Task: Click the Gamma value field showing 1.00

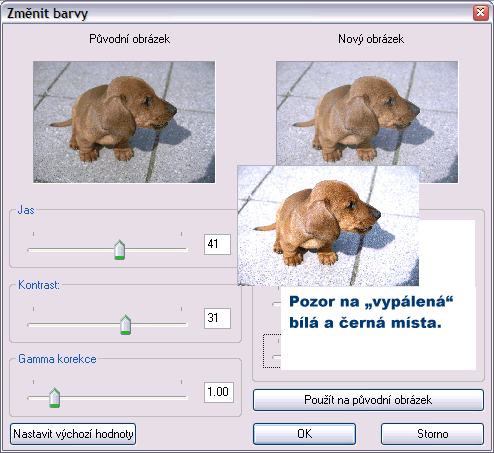Action: pyautogui.click(x=219, y=392)
